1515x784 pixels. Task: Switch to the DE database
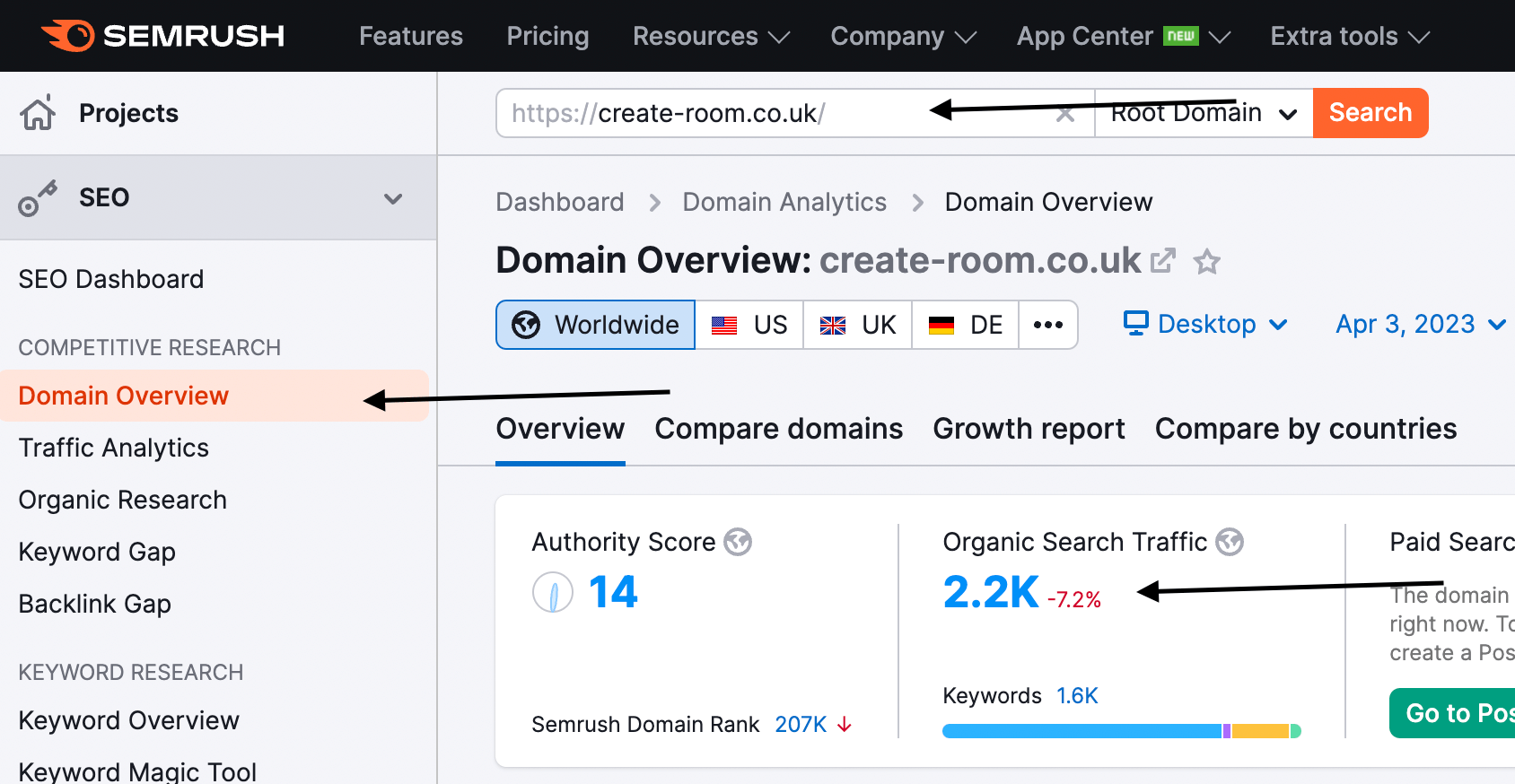click(966, 325)
